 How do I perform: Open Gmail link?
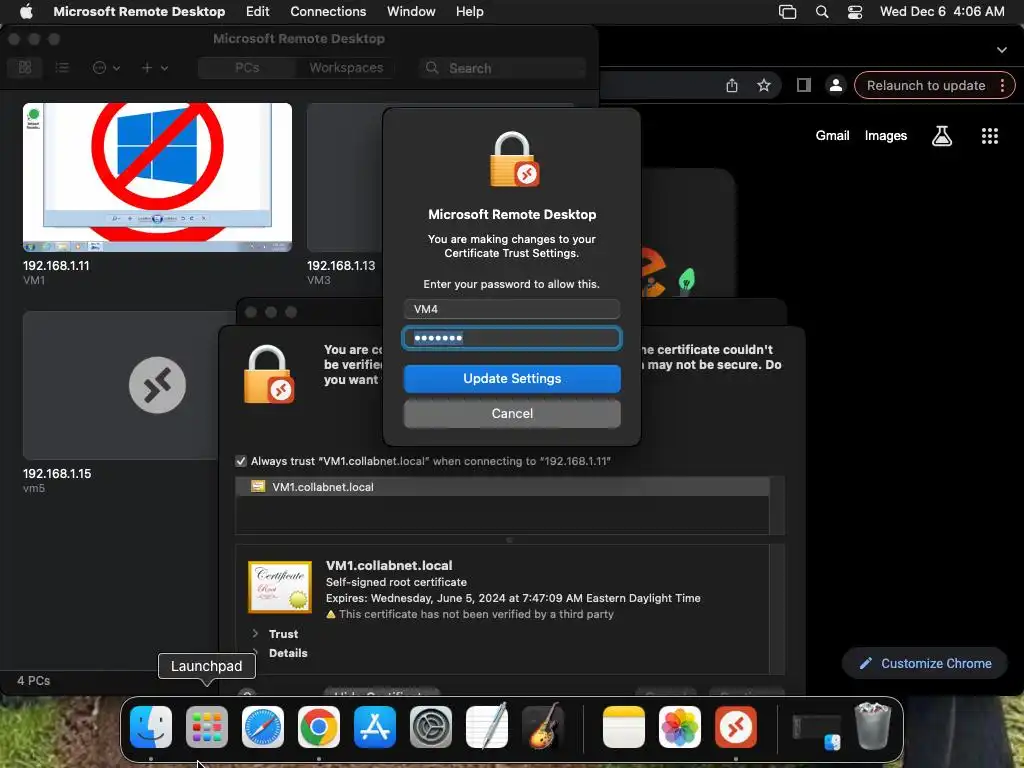(x=832, y=136)
